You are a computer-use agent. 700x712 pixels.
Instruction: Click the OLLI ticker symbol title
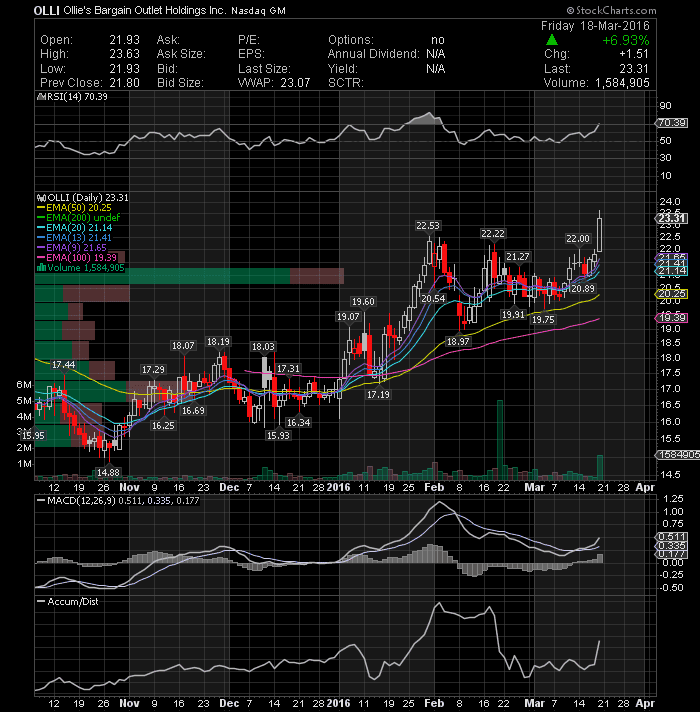[x=46, y=10]
